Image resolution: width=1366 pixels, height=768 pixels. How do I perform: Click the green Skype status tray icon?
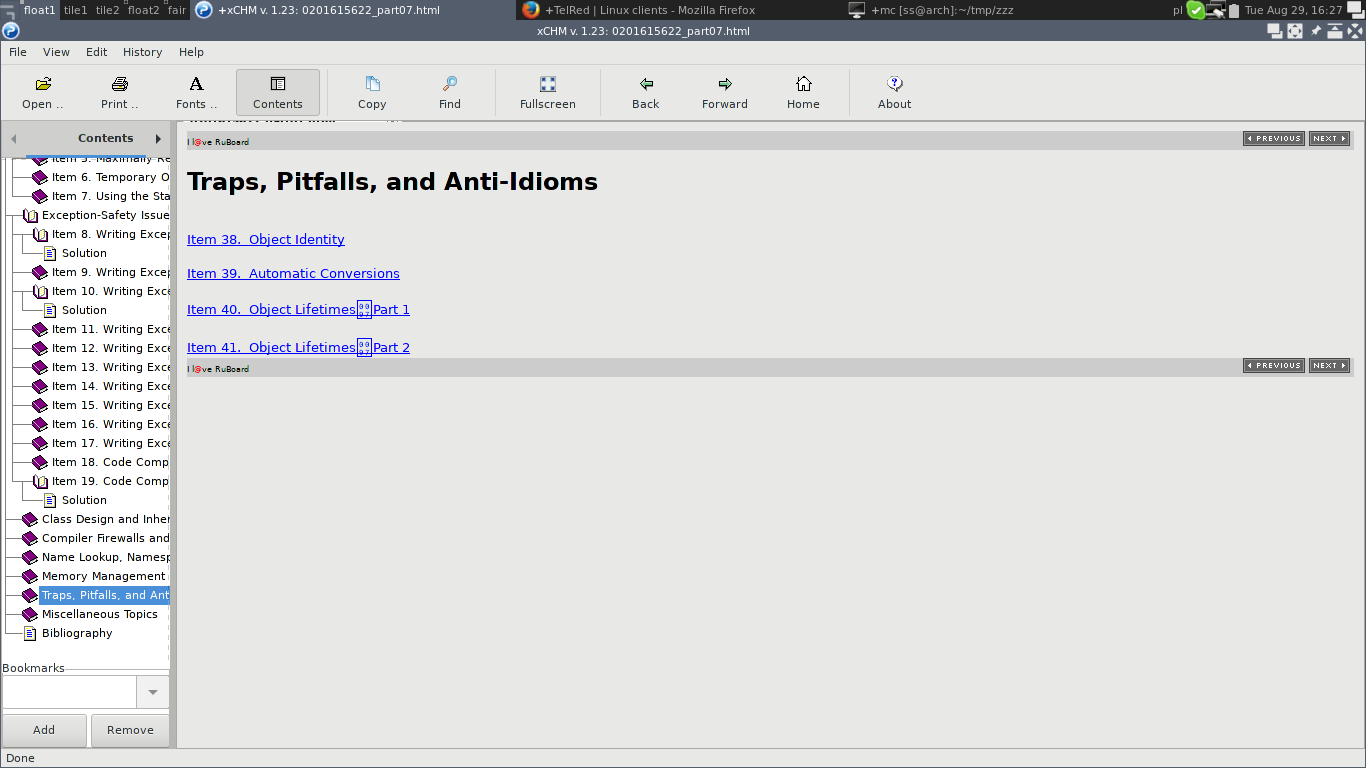coord(1196,10)
